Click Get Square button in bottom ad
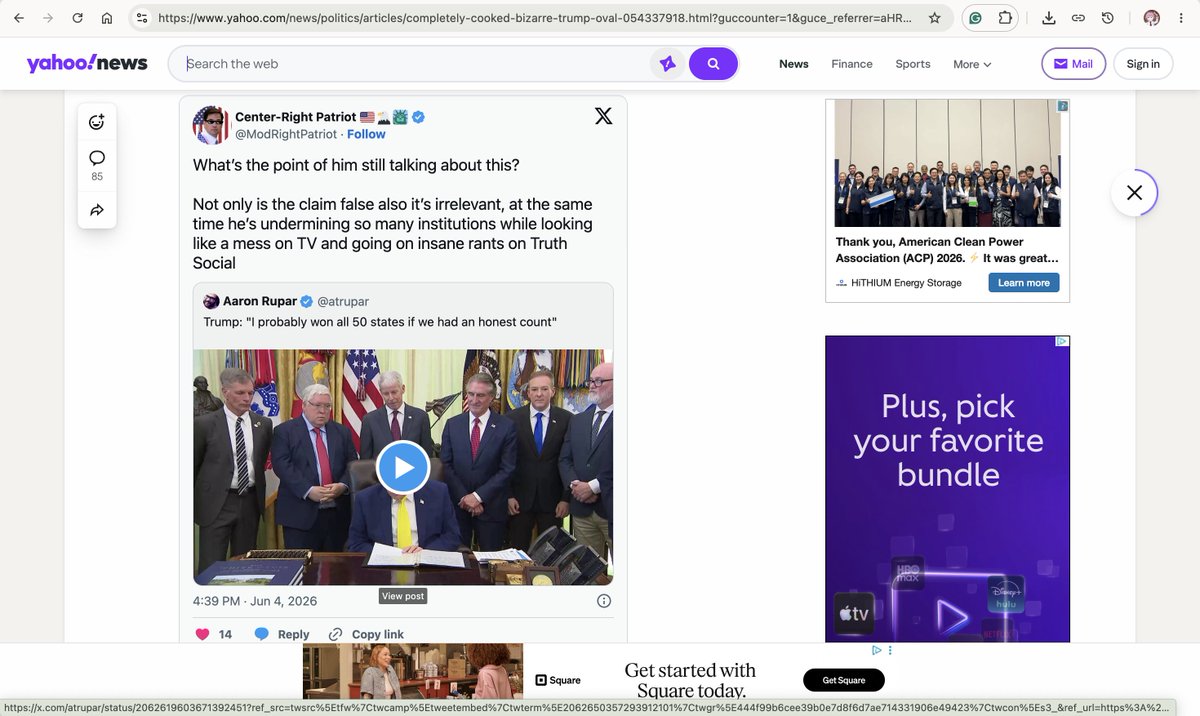 [844, 681]
